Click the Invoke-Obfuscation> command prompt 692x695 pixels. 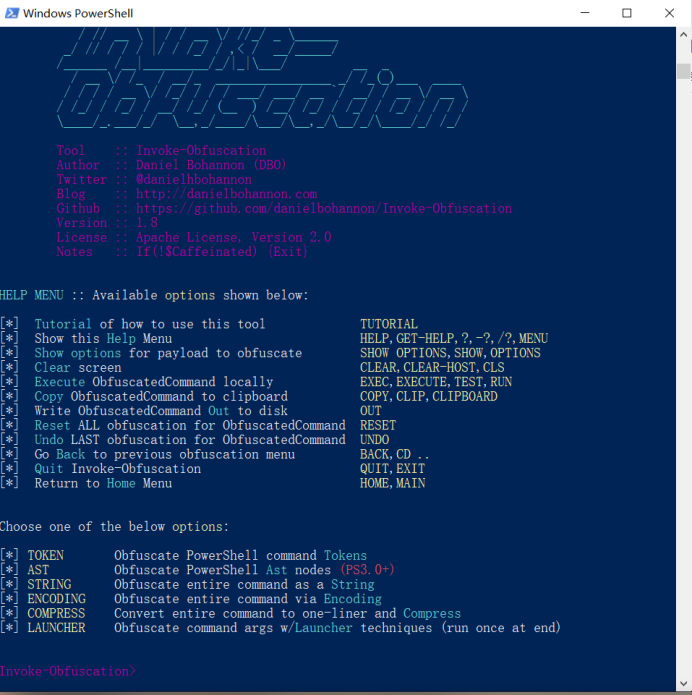[68, 671]
